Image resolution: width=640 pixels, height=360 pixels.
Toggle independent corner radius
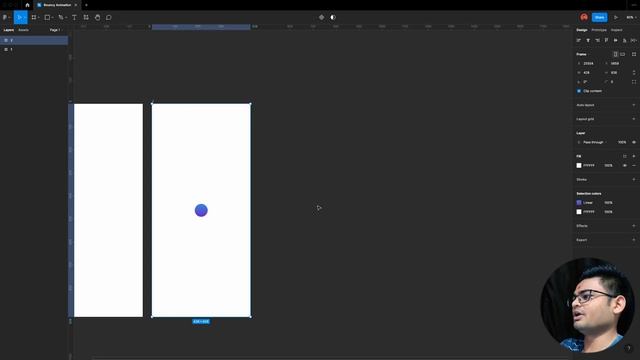(x=634, y=82)
